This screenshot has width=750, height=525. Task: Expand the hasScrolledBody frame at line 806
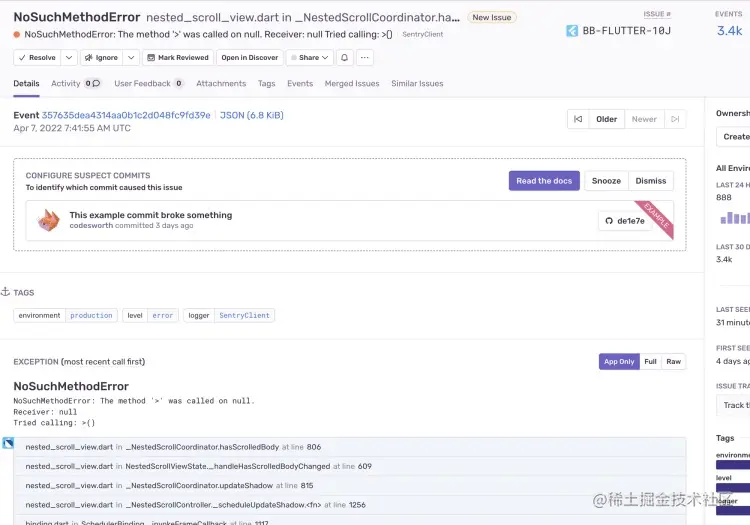[x=350, y=447]
